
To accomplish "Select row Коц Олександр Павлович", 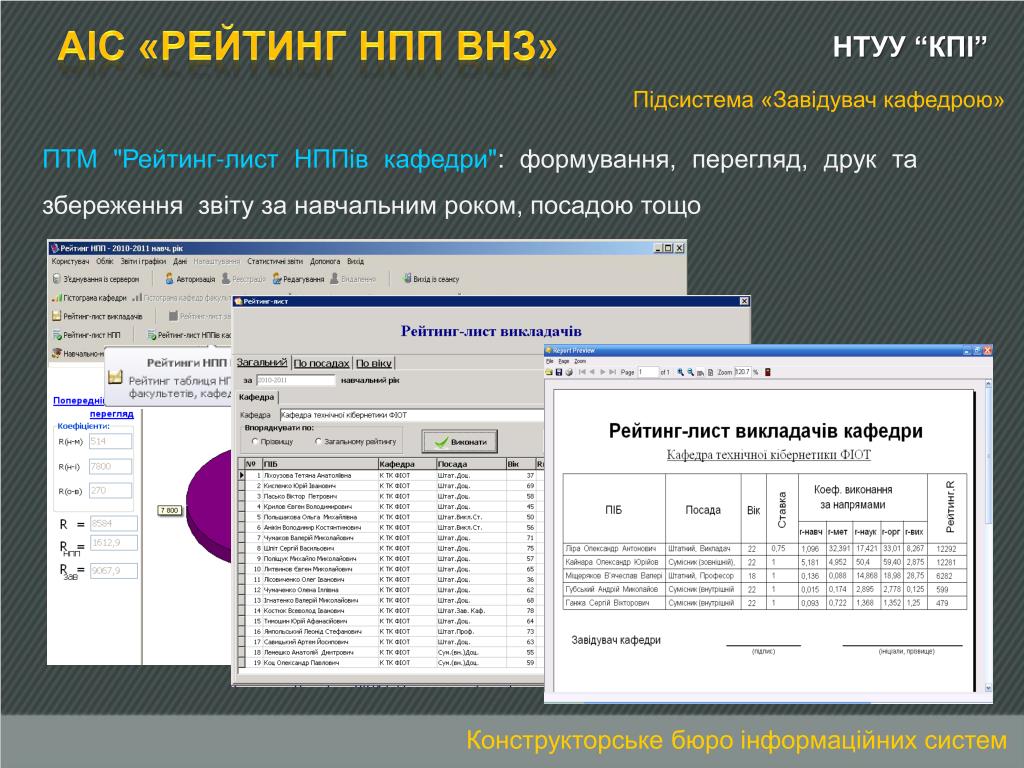I will coord(391,663).
